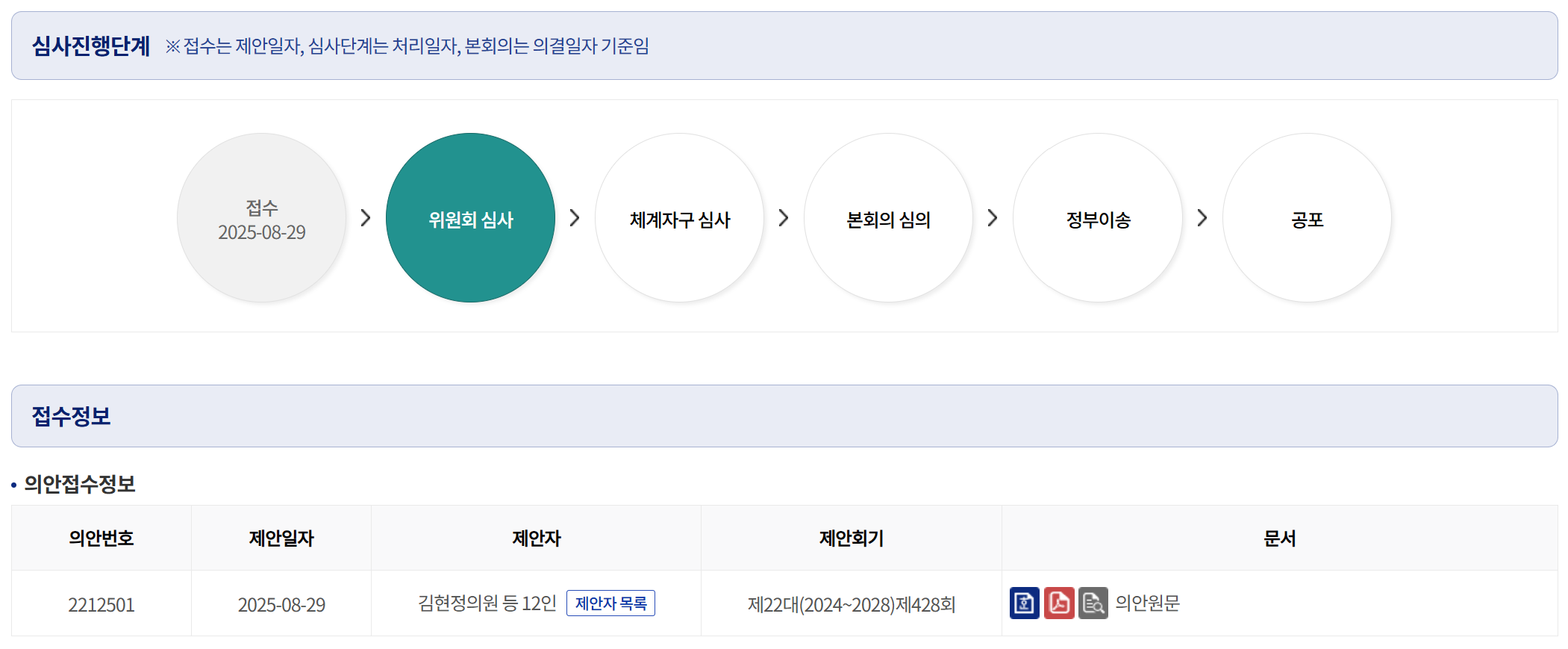
Task: Click the arrow between 체계자구 심사 and 본회의 심의
Action: click(x=784, y=218)
